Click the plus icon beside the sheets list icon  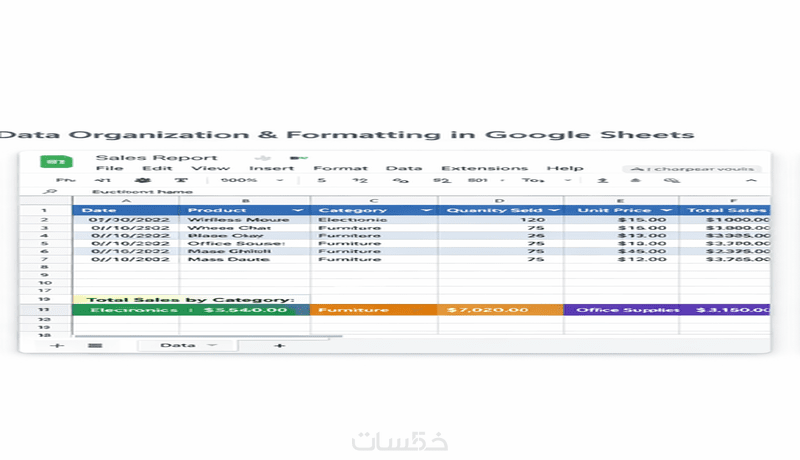click(x=57, y=345)
